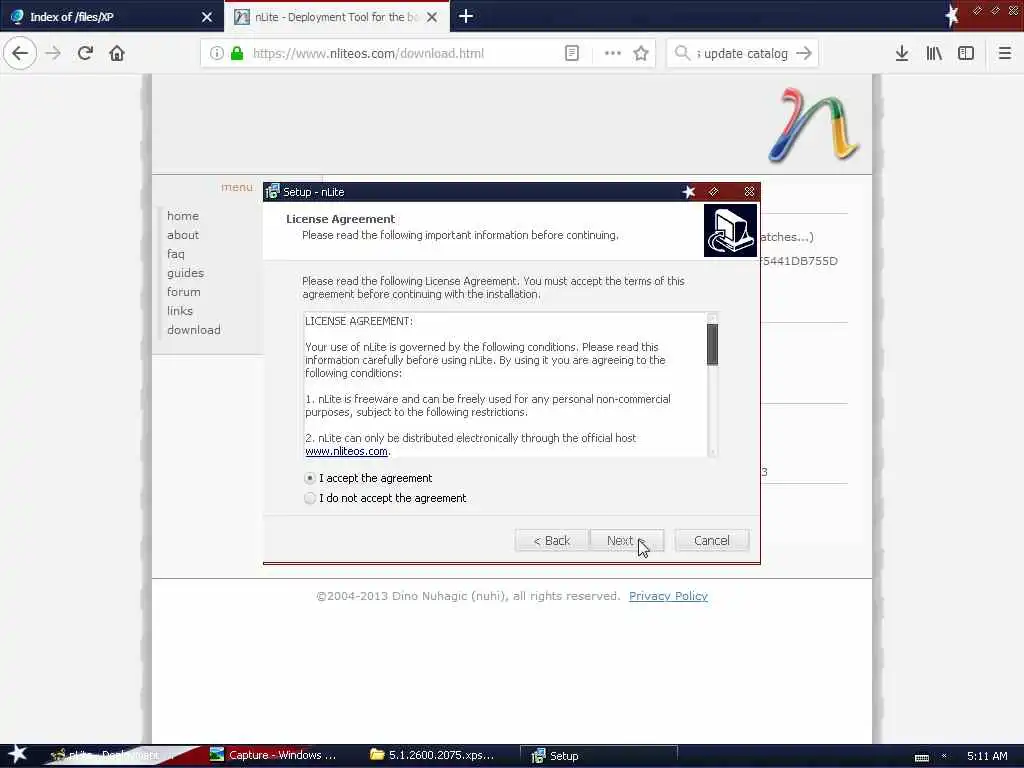This screenshot has height=768, width=1024.
Task: Click the Next button in setup
Action: [626, 541]
